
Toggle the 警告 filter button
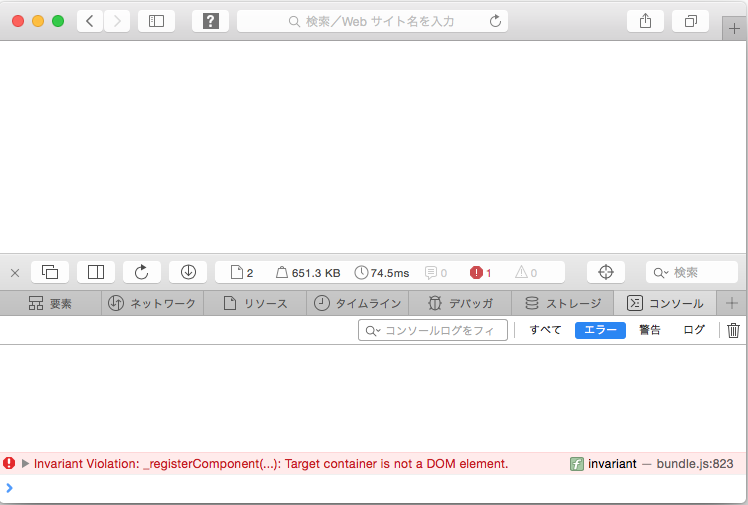[x=650, y=330]
